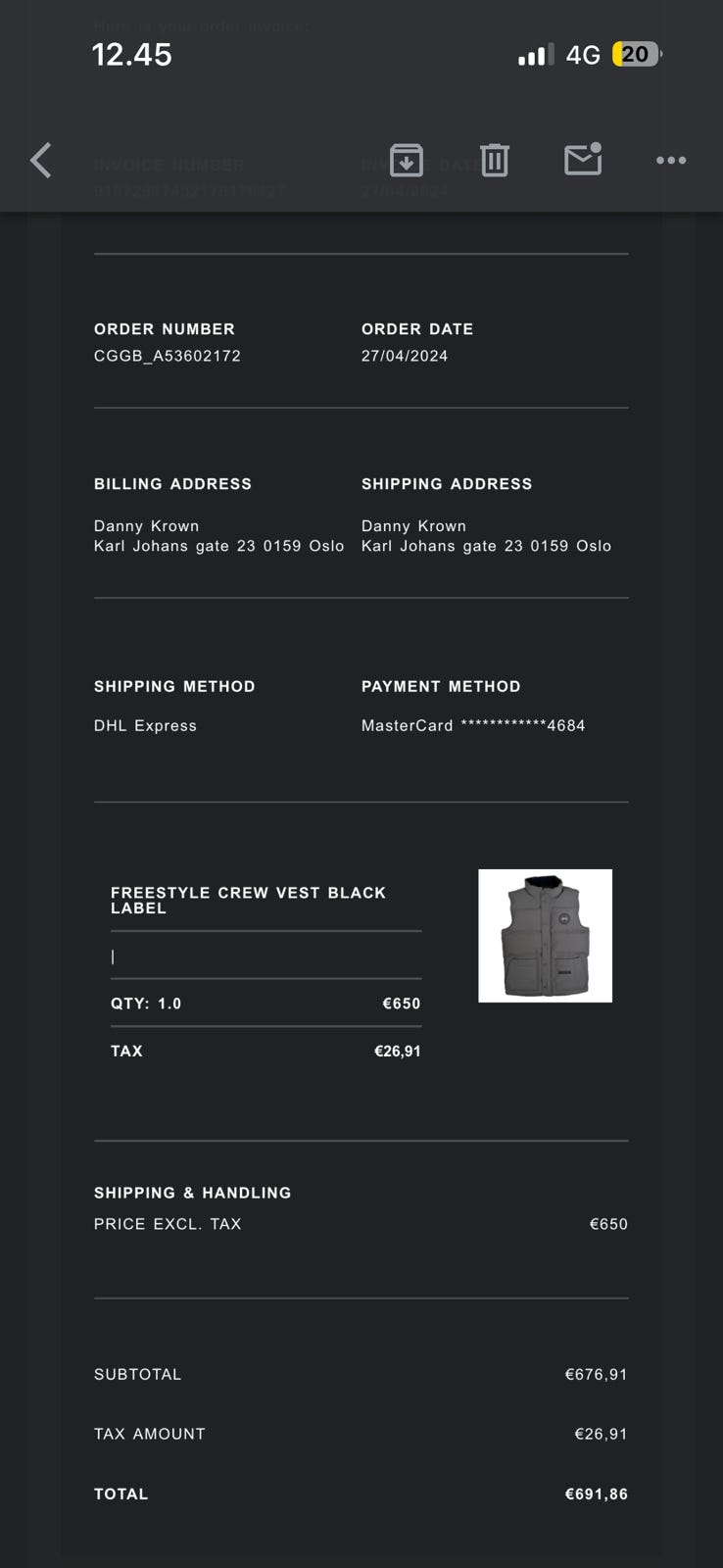723x1568 pixels.
Task: Select the DHL Express shipping method text
Action: pos(145,725)
